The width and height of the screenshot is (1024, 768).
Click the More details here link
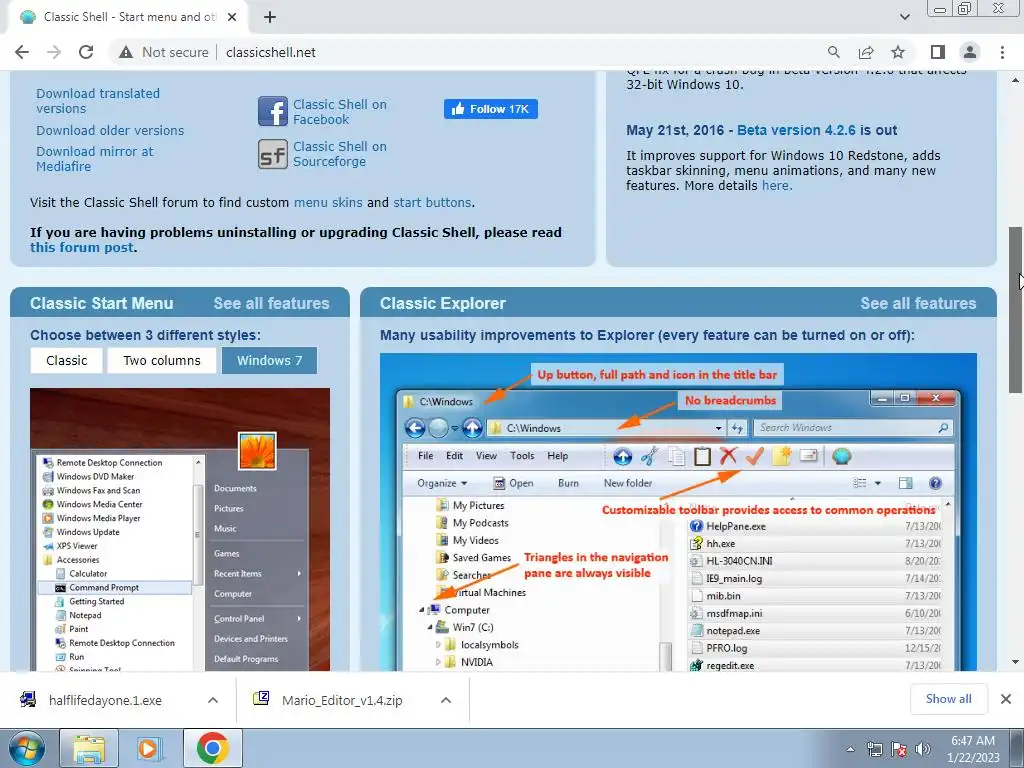tap(776, 185)
